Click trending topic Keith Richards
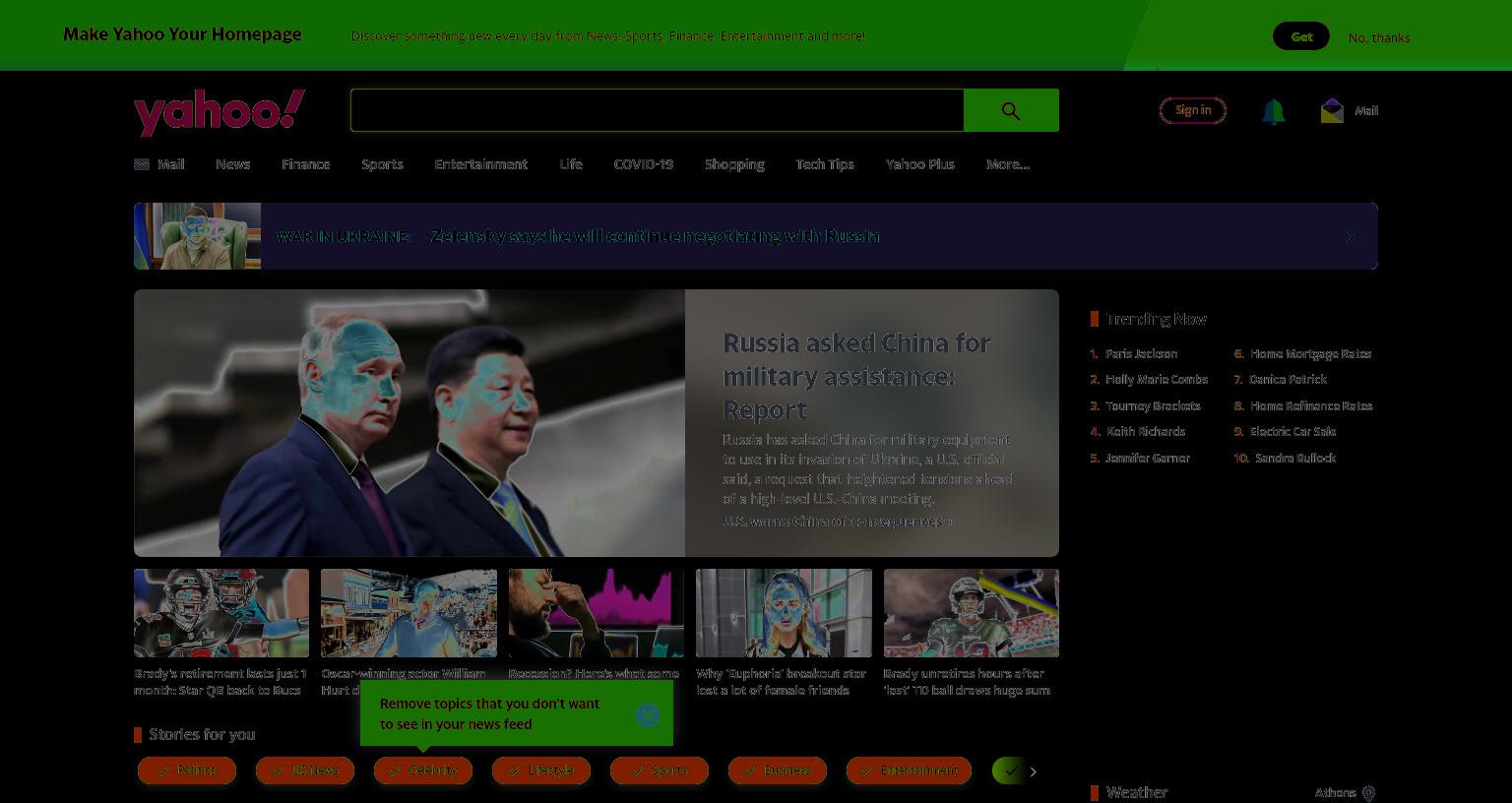 point(1146,431)
